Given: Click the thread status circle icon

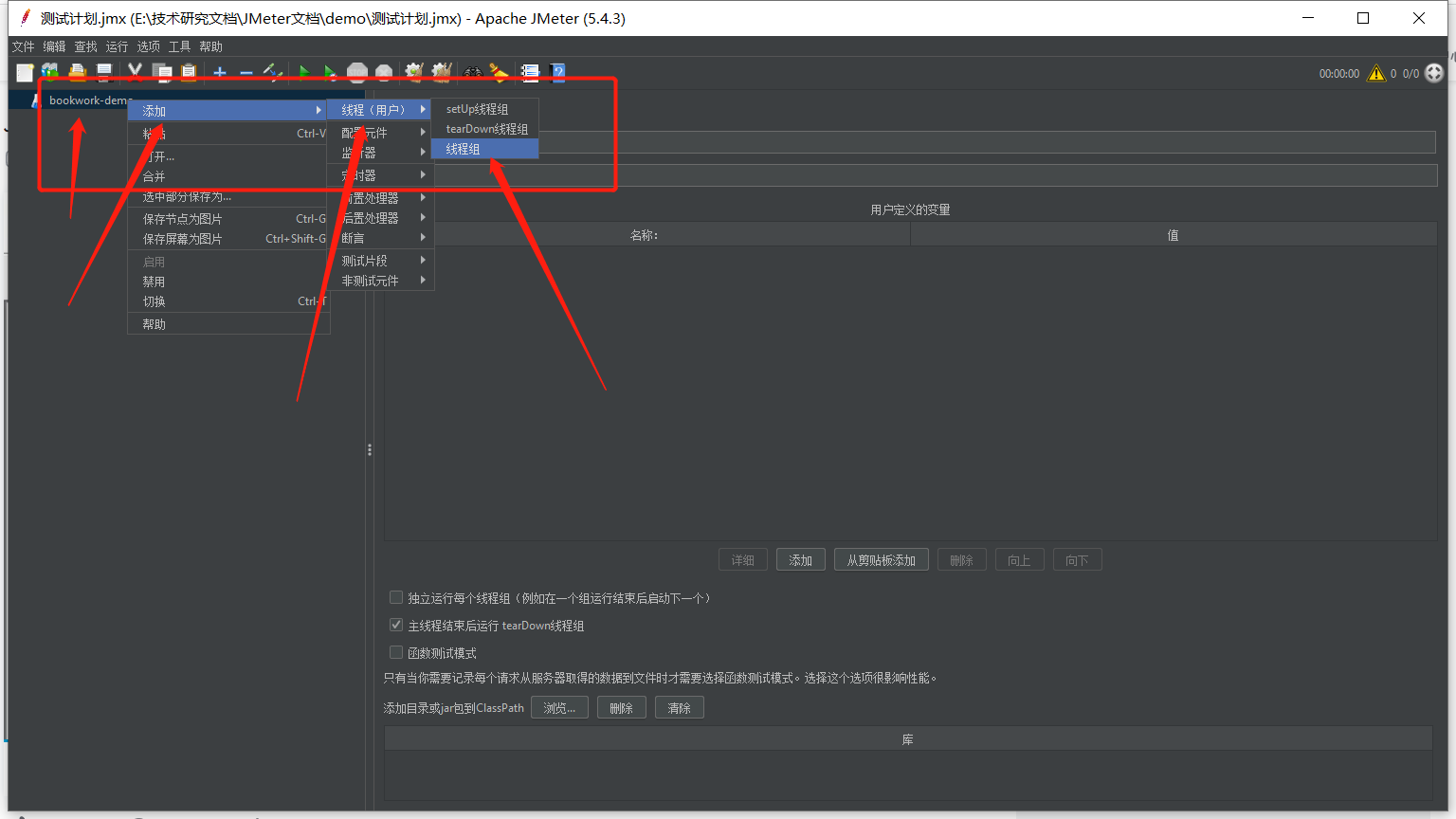Looking at the screenshot, I should [x=1434, y=73].
